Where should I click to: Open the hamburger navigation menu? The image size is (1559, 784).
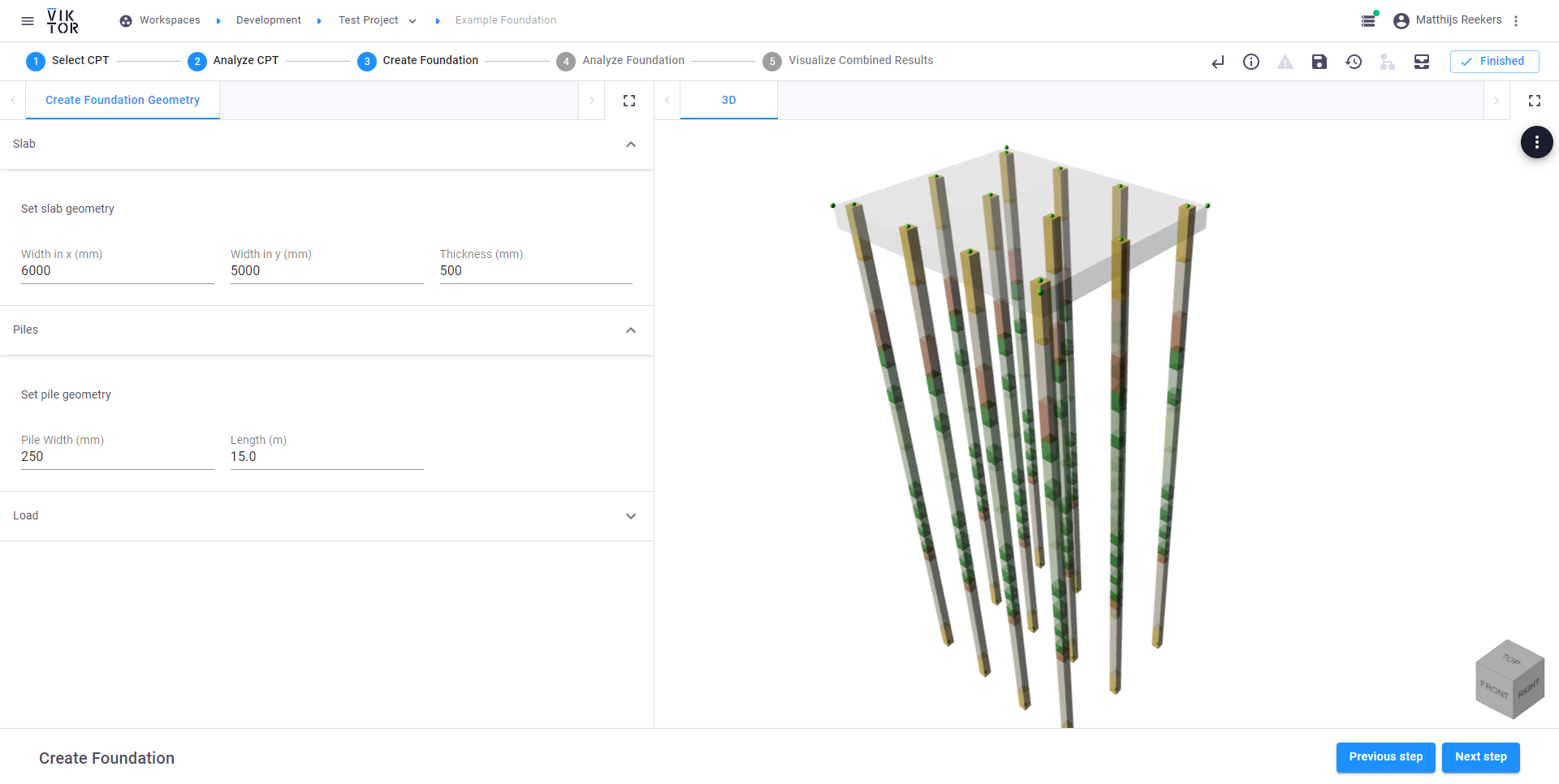pyautogui.click(x=28, y=21)
